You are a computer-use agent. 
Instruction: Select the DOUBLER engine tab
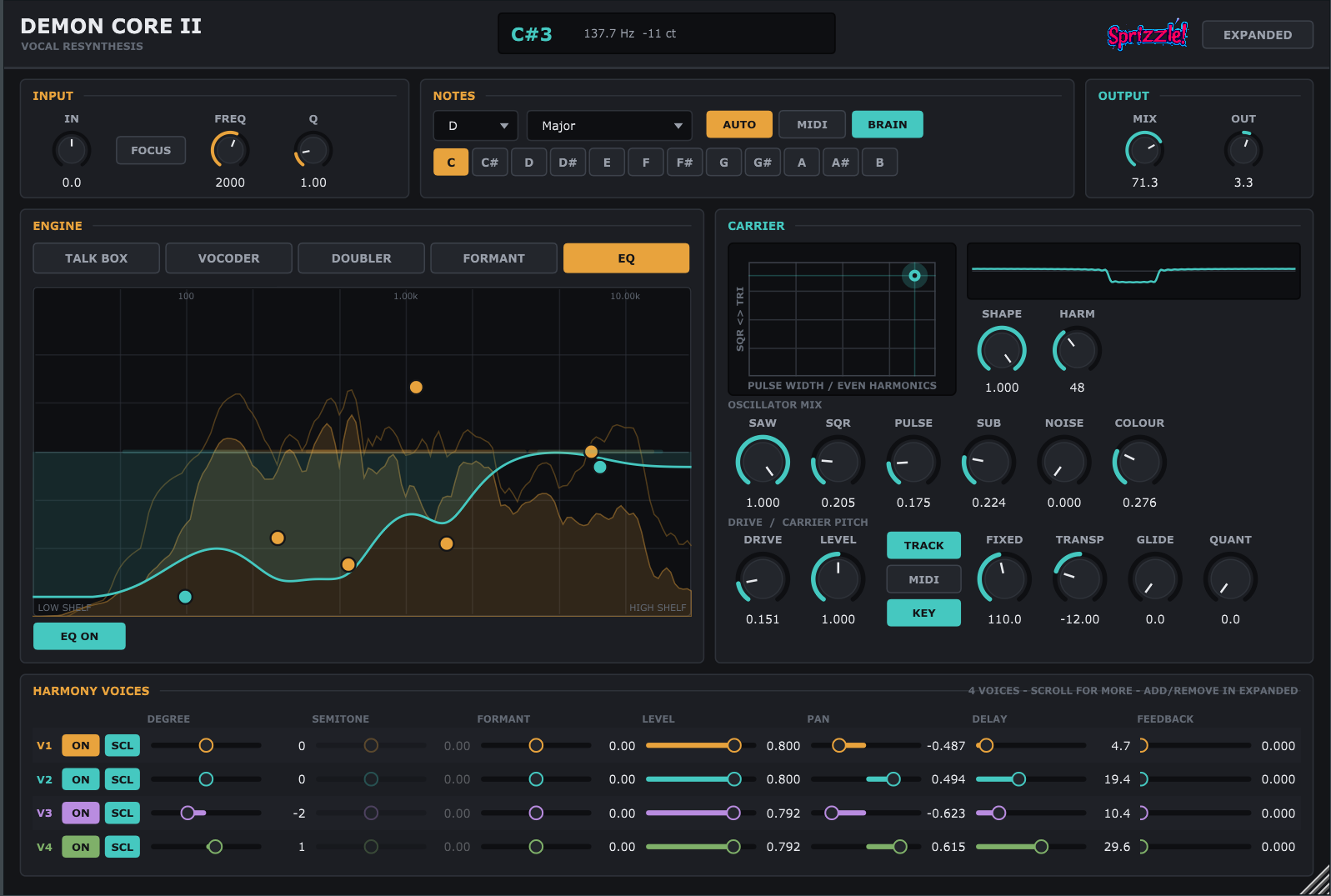coord(361,258)
